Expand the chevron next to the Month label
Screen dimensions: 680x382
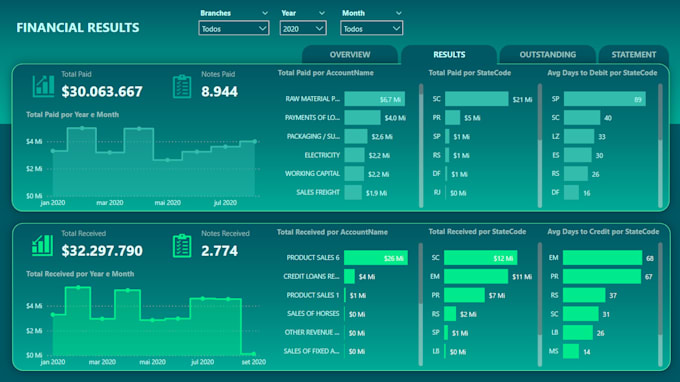398,13
